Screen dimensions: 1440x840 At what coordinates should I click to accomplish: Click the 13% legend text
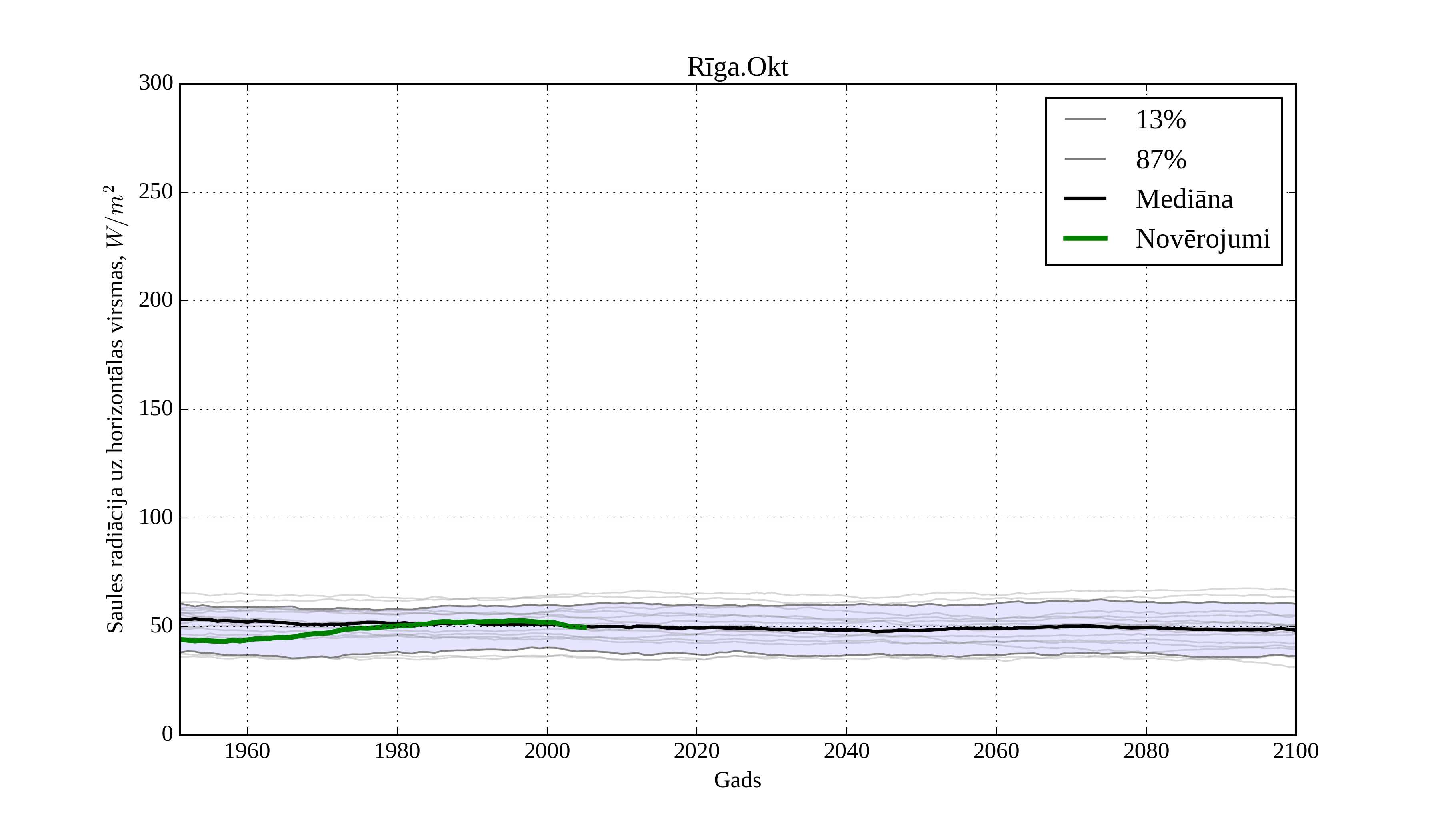pyautogui.click(x=1160, y=120)
